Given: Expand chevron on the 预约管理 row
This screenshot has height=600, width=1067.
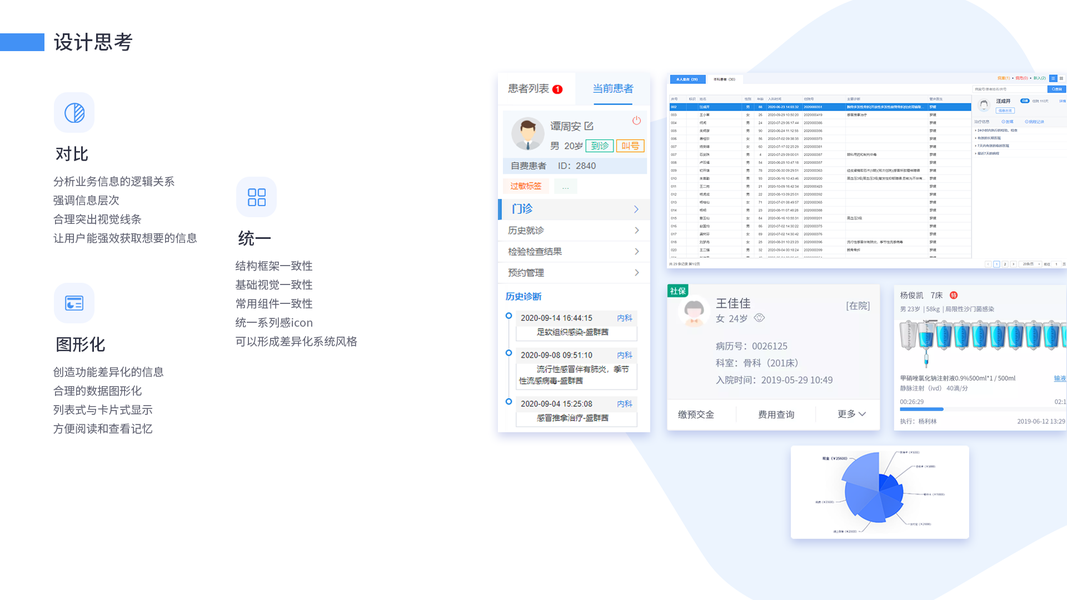Looking at the screenshot, I should (636, 273).
